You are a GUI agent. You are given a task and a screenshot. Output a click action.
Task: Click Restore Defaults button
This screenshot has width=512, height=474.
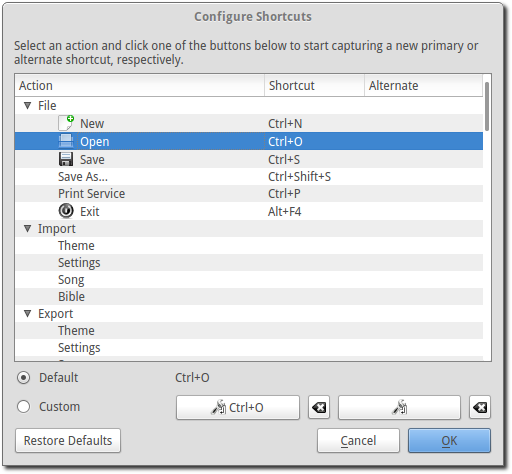(x=68, y=441)
